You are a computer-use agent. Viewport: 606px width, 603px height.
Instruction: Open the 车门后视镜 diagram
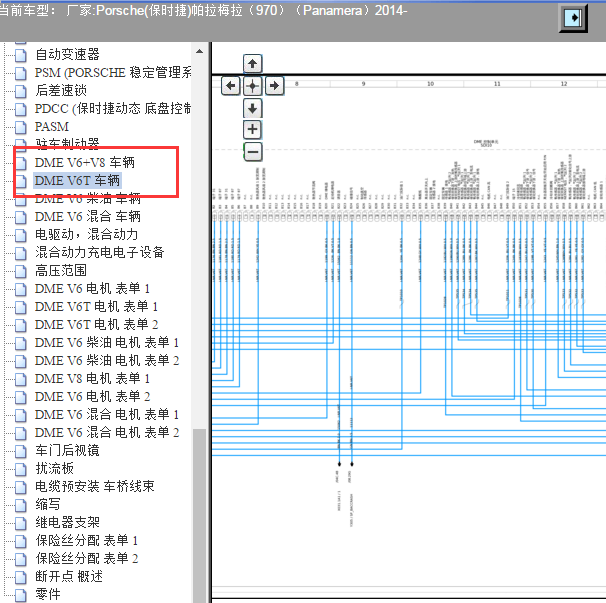[68, 450]
